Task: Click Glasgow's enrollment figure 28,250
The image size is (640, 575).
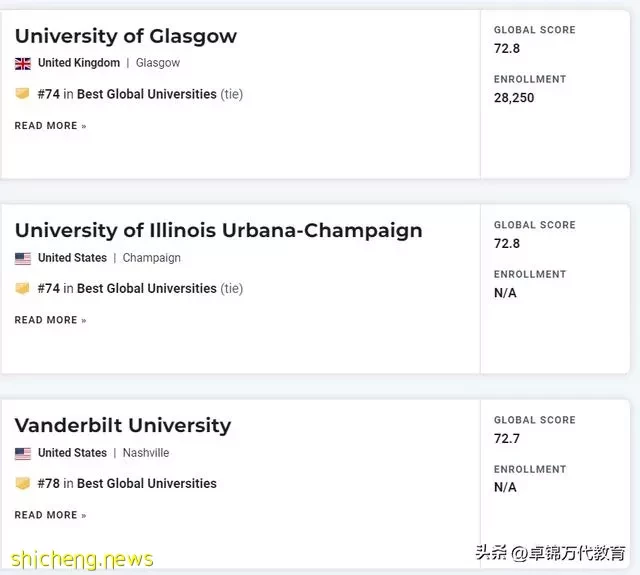Action: tap(514, 98)
